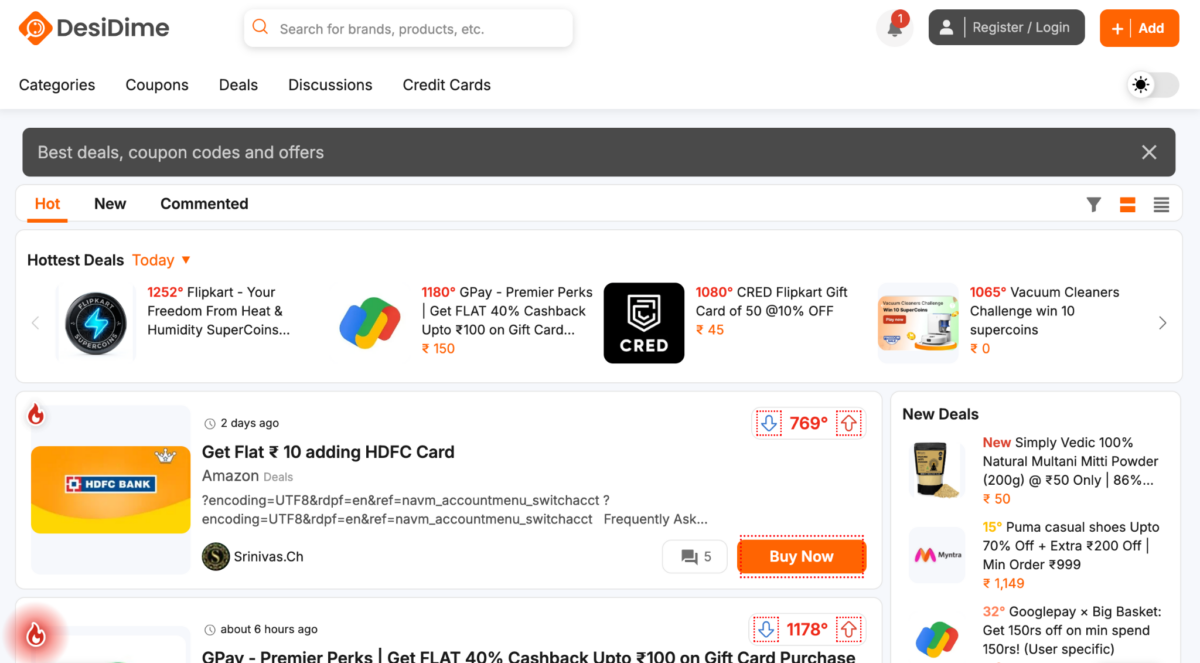Open the Today hottest deals dropdown

(x=161, y=260)
